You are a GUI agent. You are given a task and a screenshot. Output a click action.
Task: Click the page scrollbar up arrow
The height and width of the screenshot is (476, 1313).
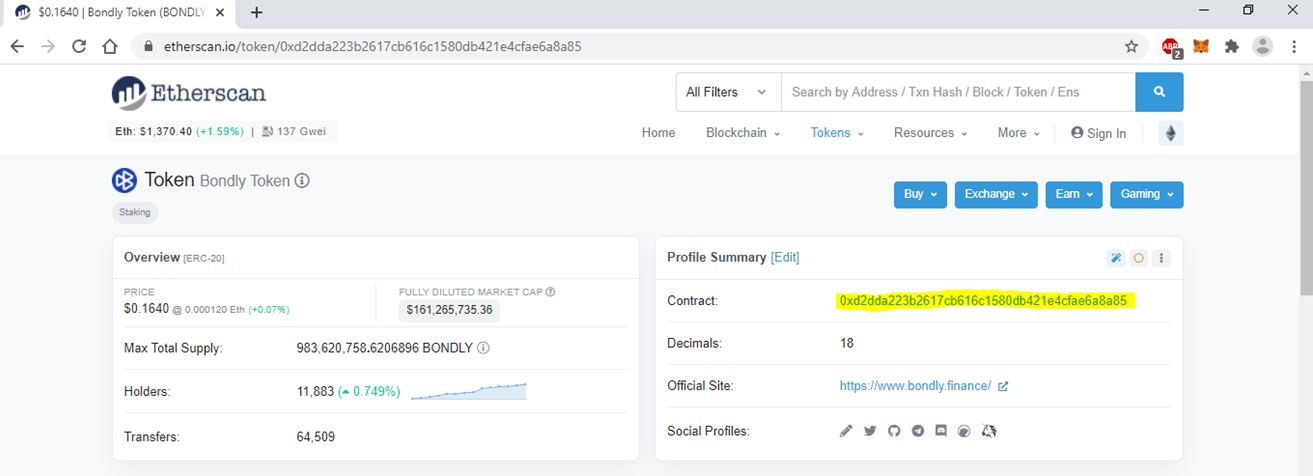click(x=1304, y=73)
